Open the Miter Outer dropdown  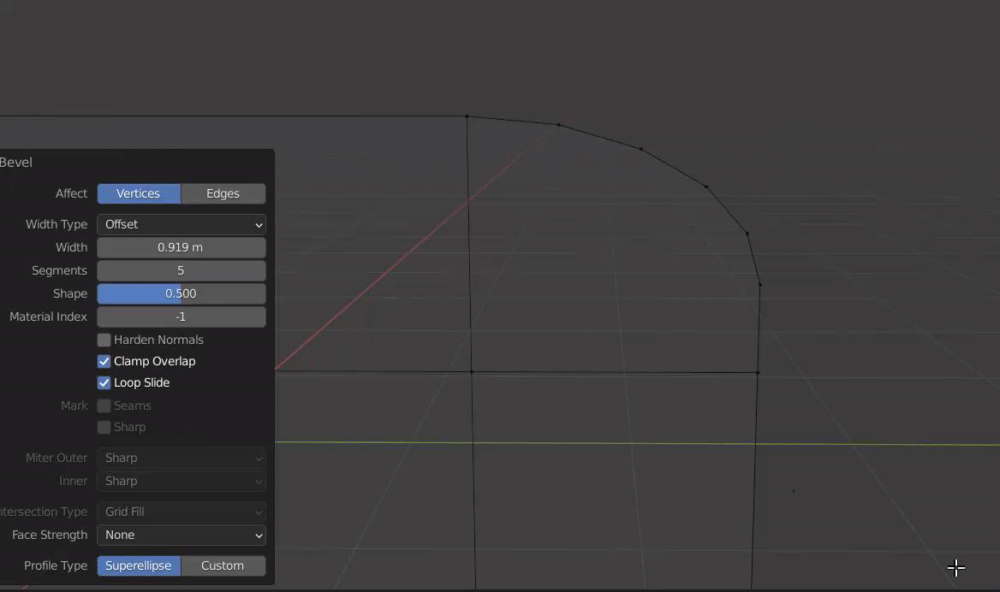[x=181, y=458]
